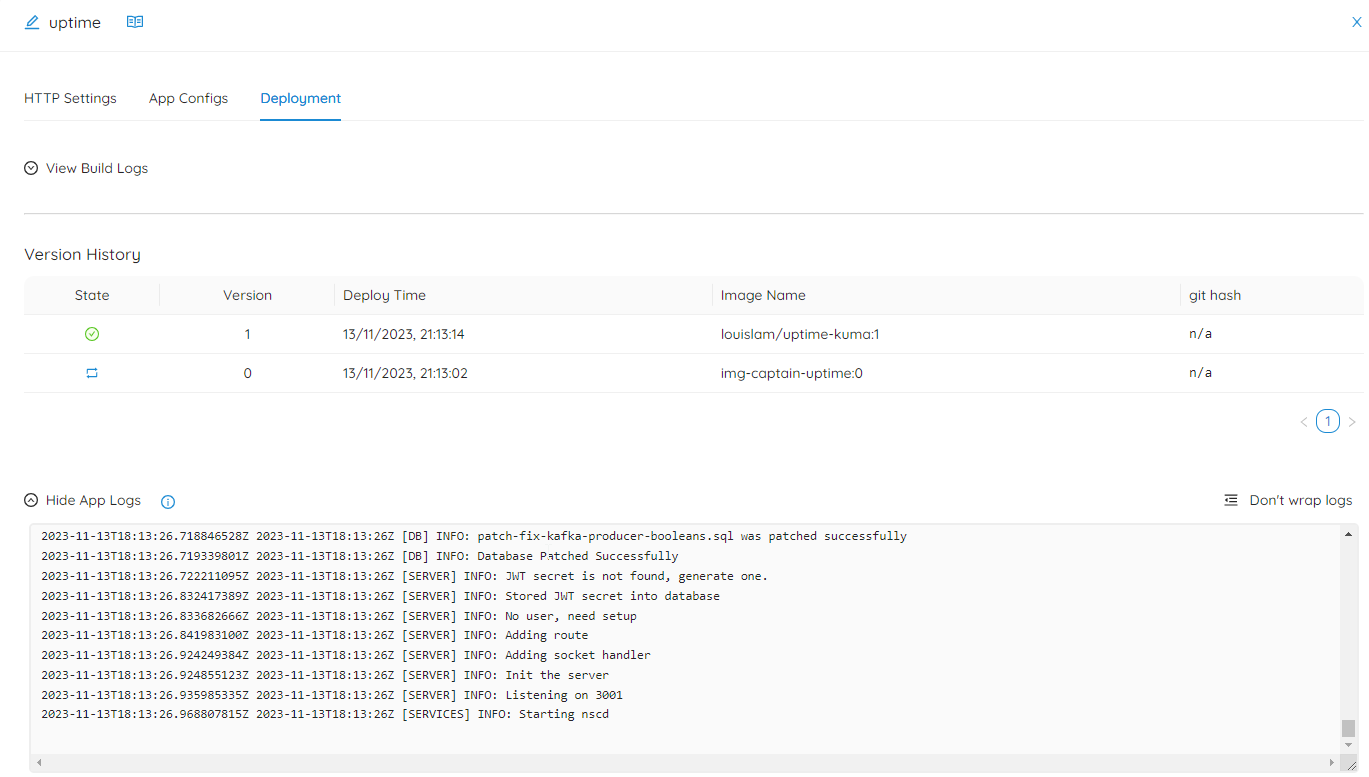Open the documentation book icon beside uptime
The height and width of the screenshot is (777, 1369).
tap(134, 20)
